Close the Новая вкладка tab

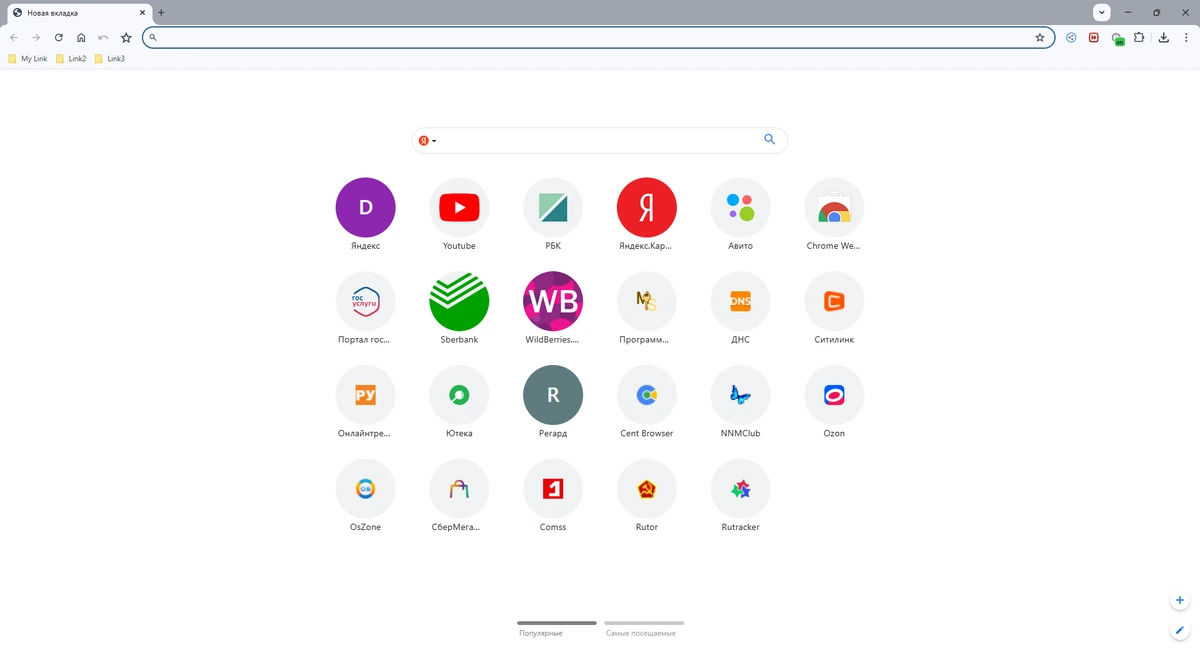[x=142, y=13]
